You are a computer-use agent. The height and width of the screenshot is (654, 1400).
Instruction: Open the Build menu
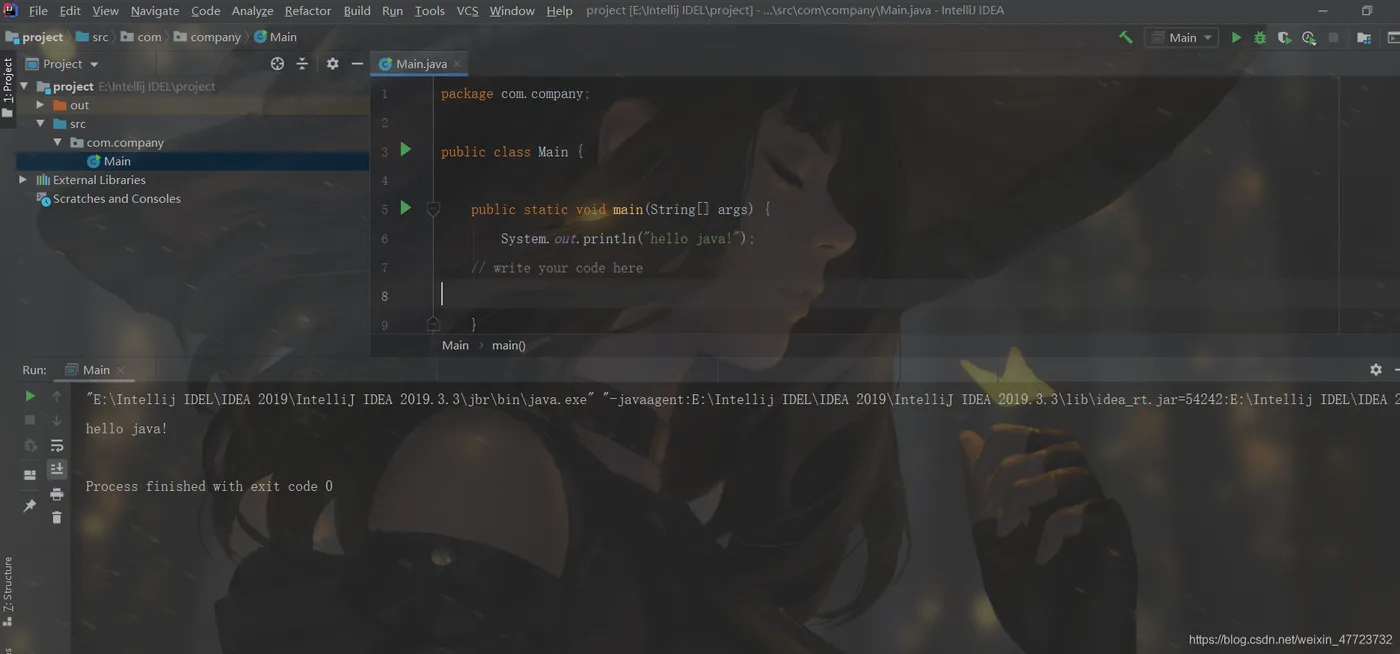(357, 10)
